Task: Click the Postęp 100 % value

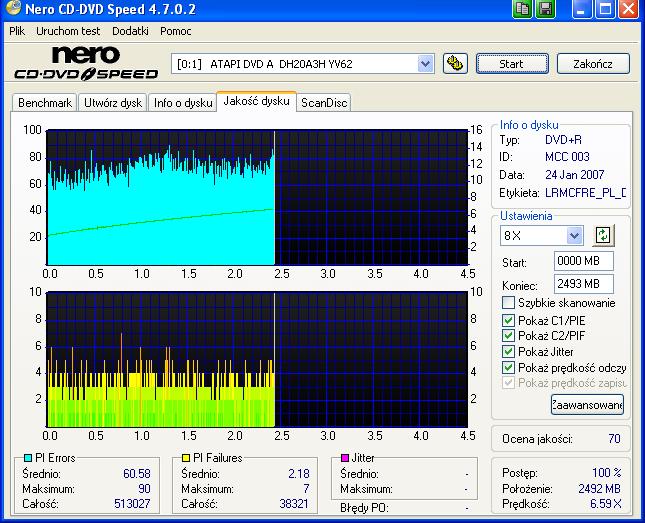Action: [x=607, y=473]
